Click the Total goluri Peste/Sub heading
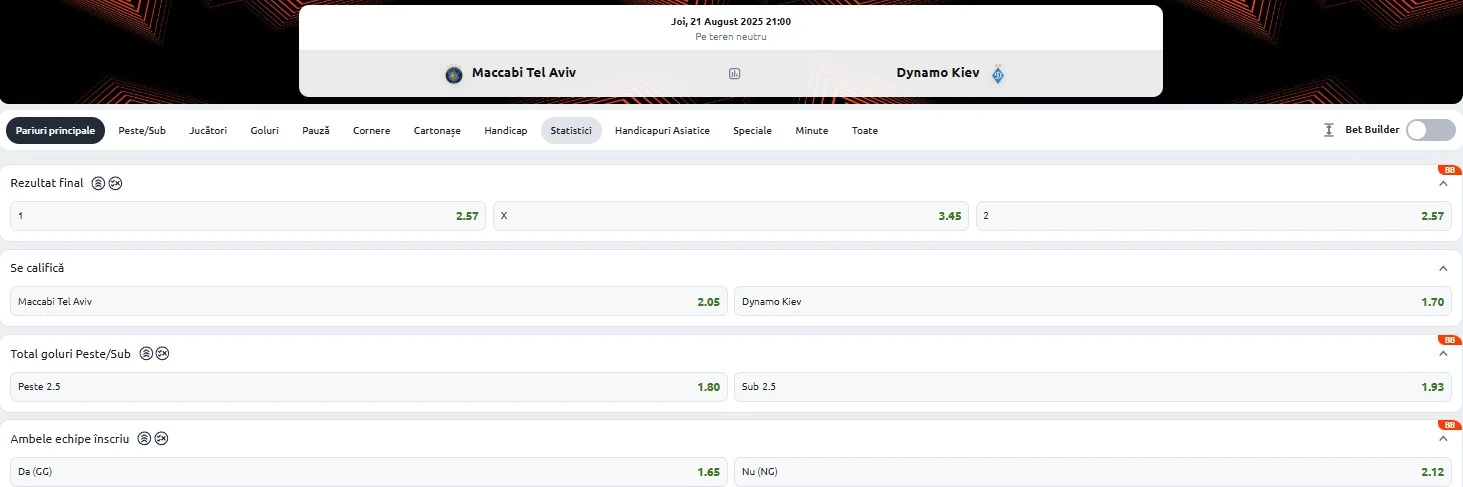 point(71,353)
